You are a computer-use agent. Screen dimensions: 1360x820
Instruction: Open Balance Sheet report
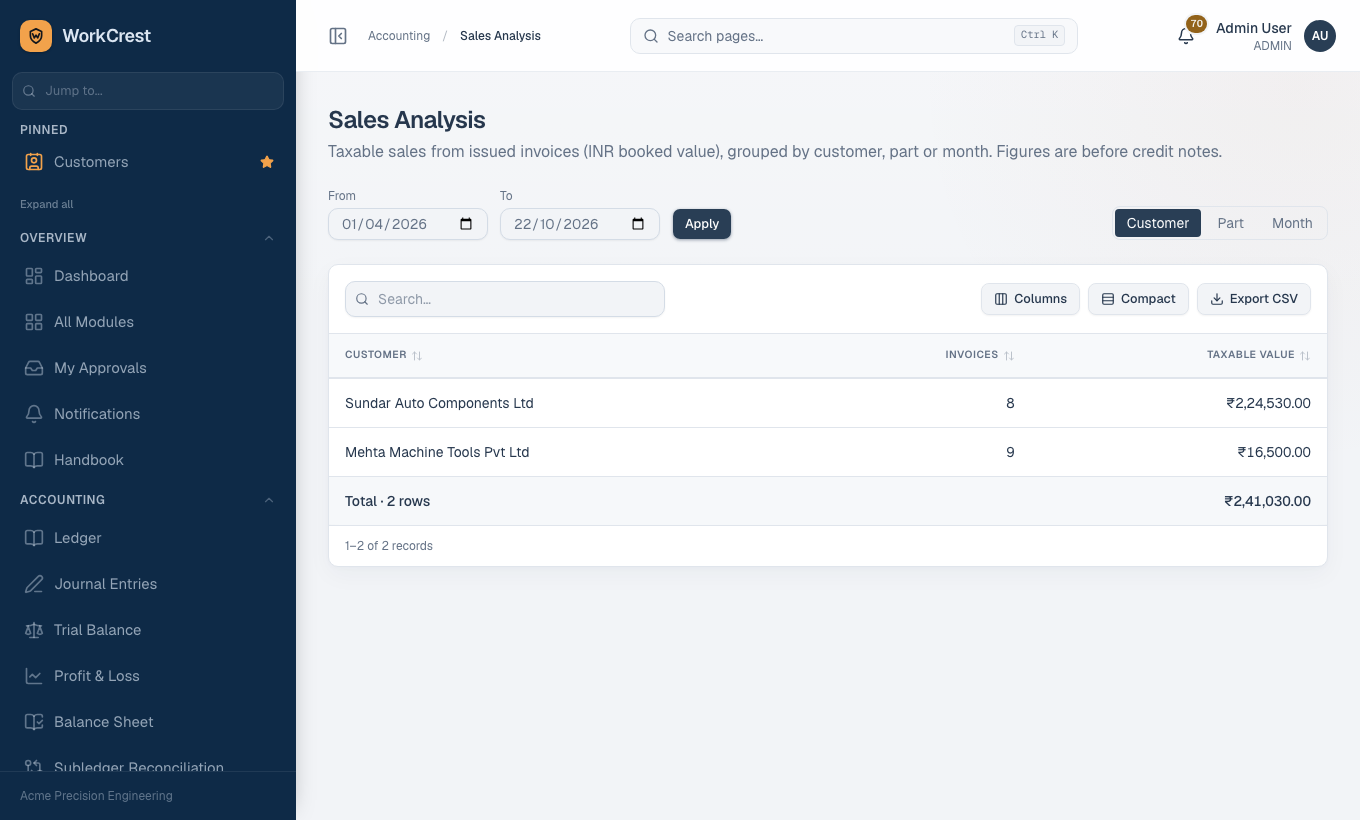click(x=148, y=722)
